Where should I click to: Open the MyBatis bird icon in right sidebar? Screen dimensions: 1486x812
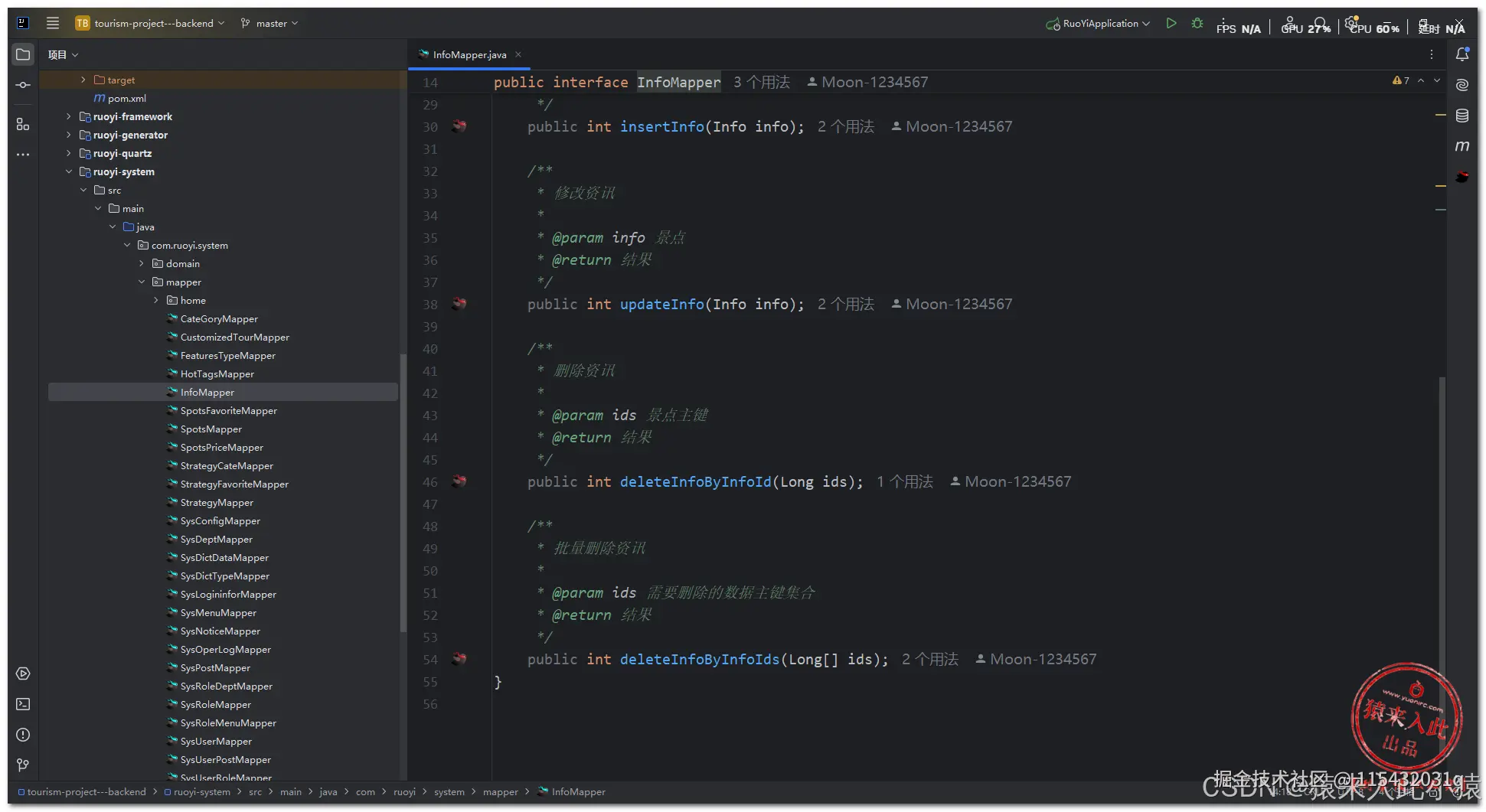1462,177
